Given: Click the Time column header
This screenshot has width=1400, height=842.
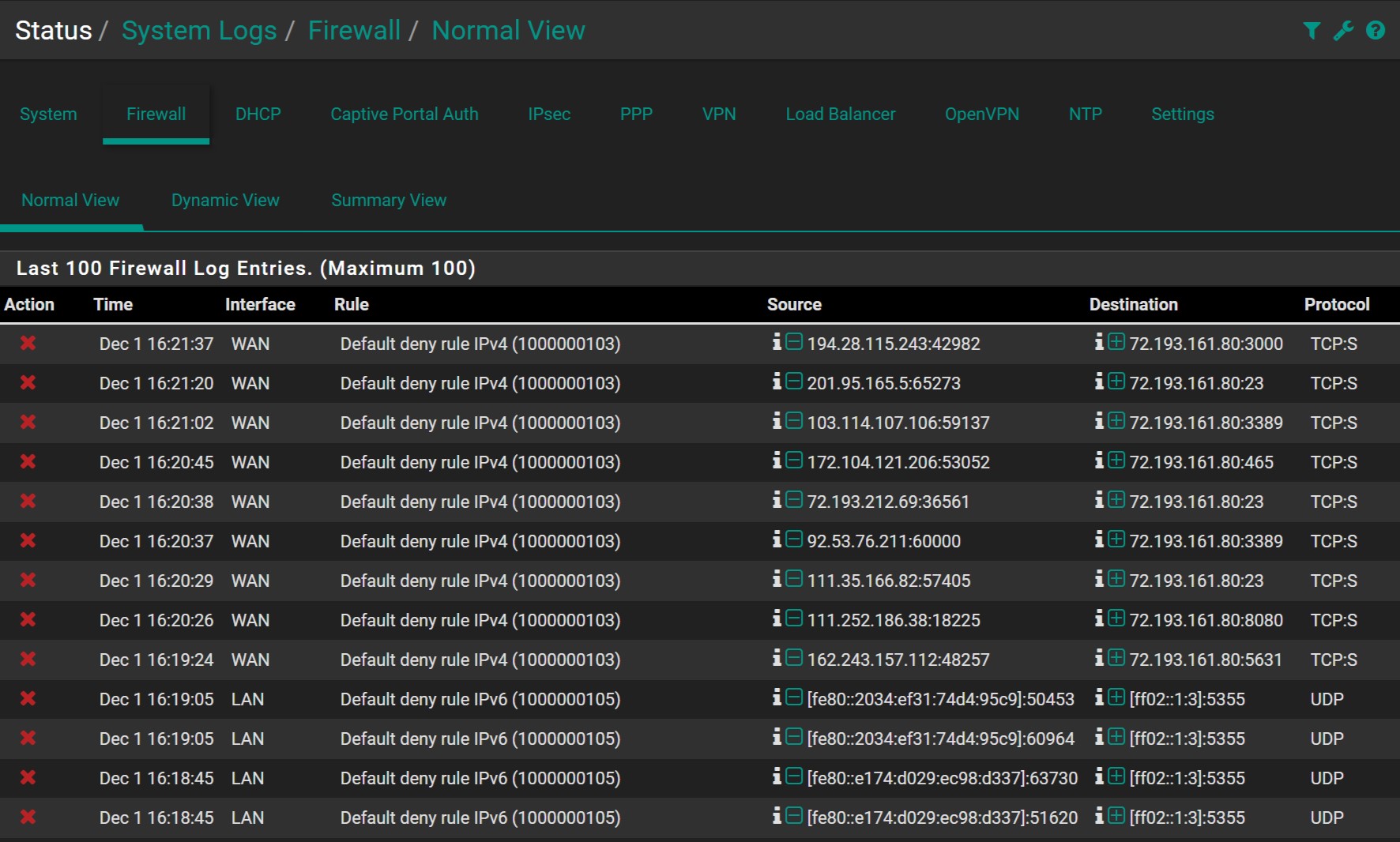Looking at the screenshot, I should click(x=113, y=305).
